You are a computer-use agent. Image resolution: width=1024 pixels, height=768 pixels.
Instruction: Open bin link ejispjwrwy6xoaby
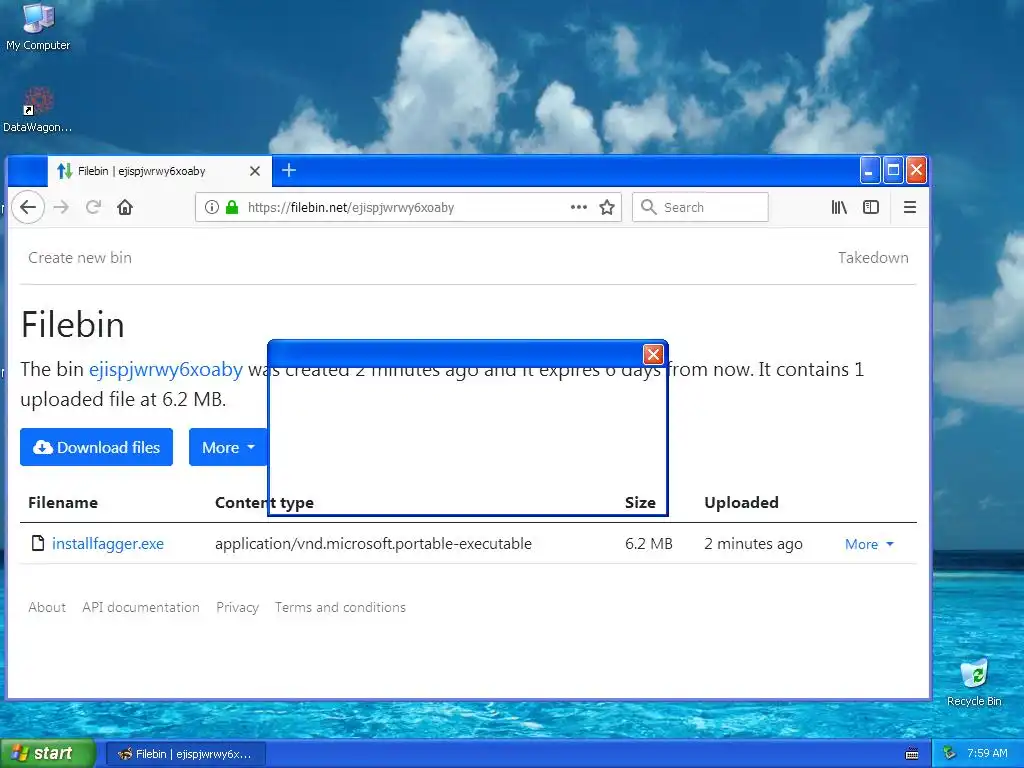(x=166, y=370)
